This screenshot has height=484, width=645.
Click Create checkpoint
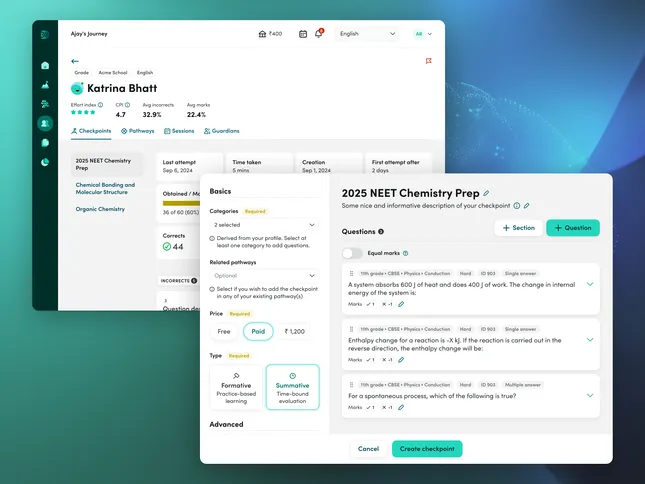pos(427,449)
